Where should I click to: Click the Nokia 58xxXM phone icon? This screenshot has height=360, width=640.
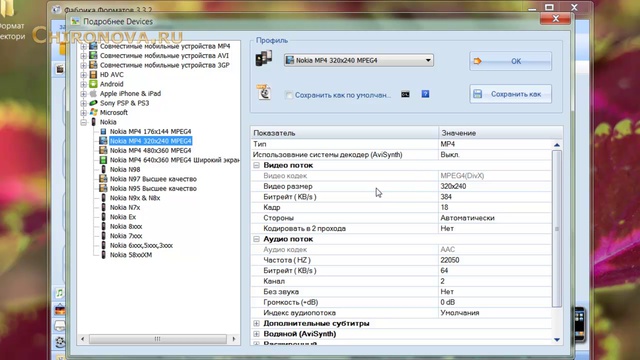tap(103, 255)
